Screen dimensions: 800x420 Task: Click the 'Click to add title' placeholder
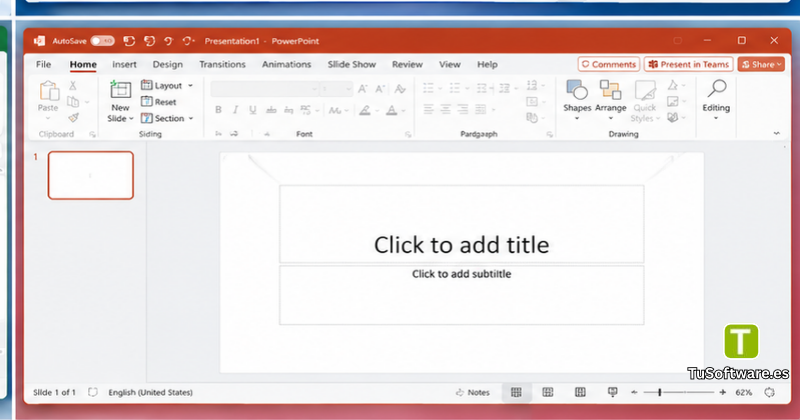coord(461,225)
